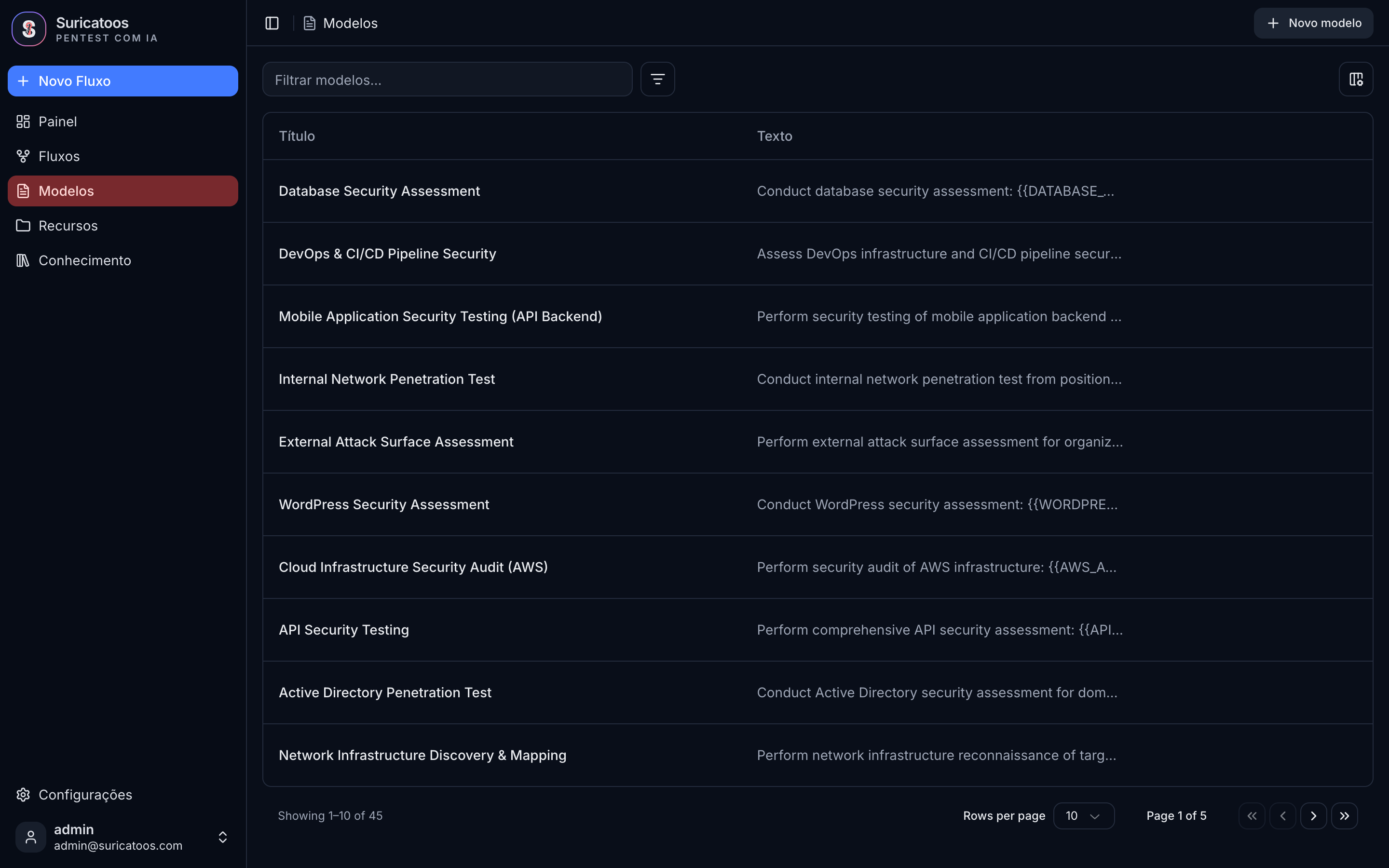This screenshot has height=868, width=1389.
Task: Toggle the sidebar panel icon
Action: pos(272,23)
